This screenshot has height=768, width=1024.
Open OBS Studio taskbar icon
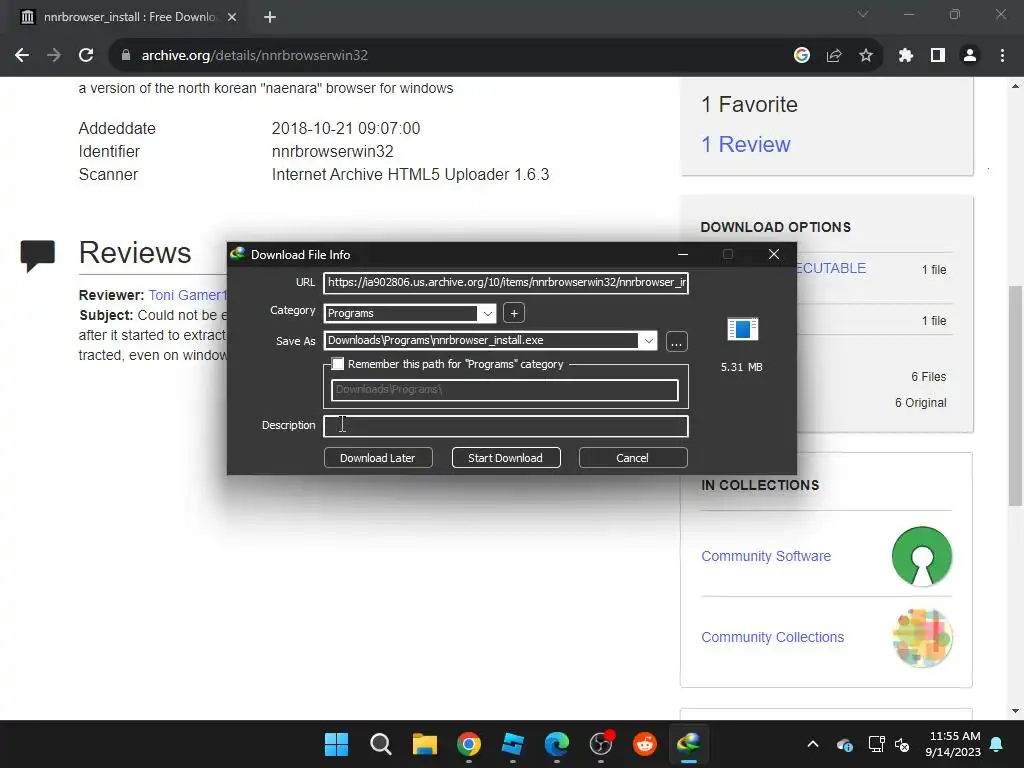pyautogui.click(x=601, y=744)
